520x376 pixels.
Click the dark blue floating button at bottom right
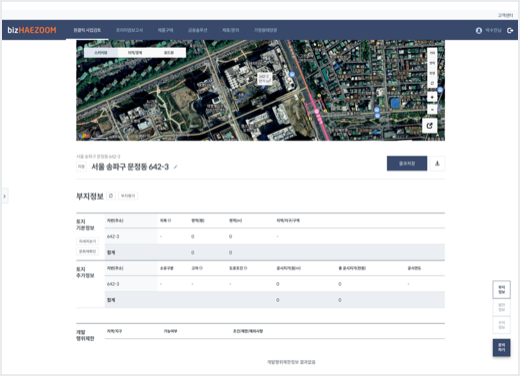[501, 347]
